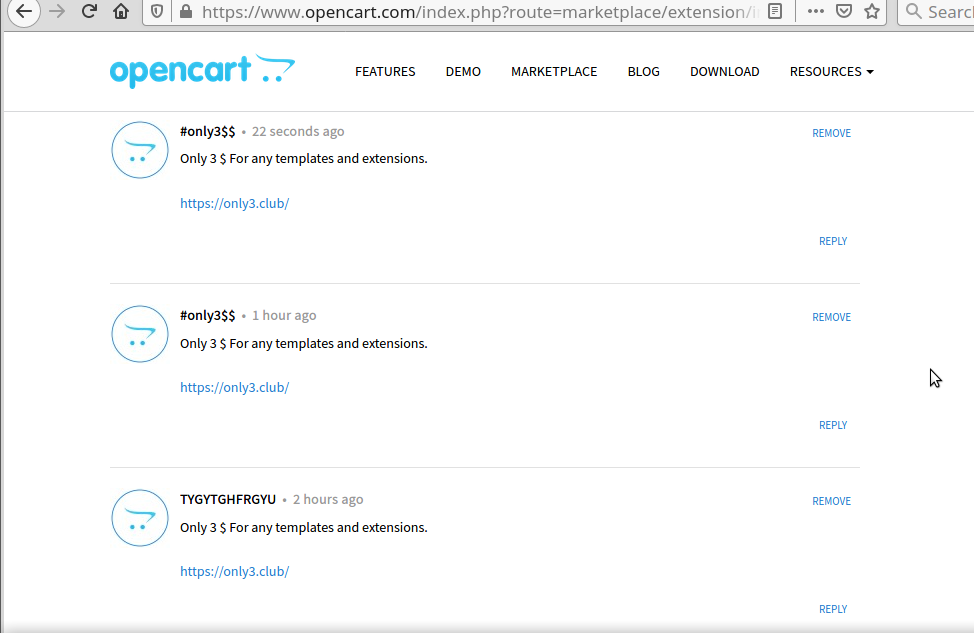
Task: Click comment text under TYGYTGHFRGYU
Action: tap(304, 527)
